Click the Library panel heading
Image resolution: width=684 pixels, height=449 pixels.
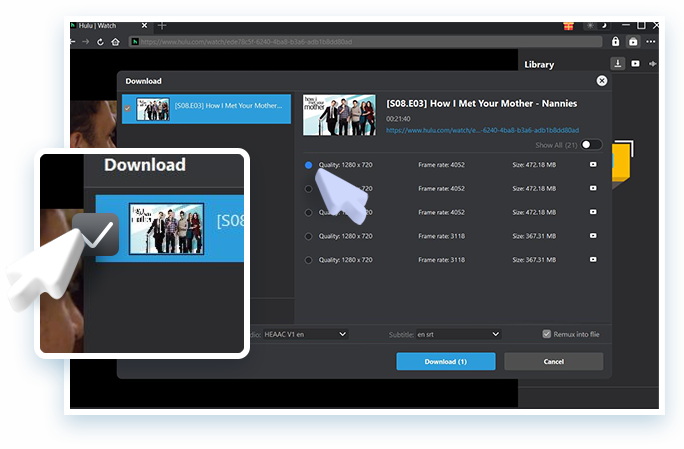coord(539,65)
